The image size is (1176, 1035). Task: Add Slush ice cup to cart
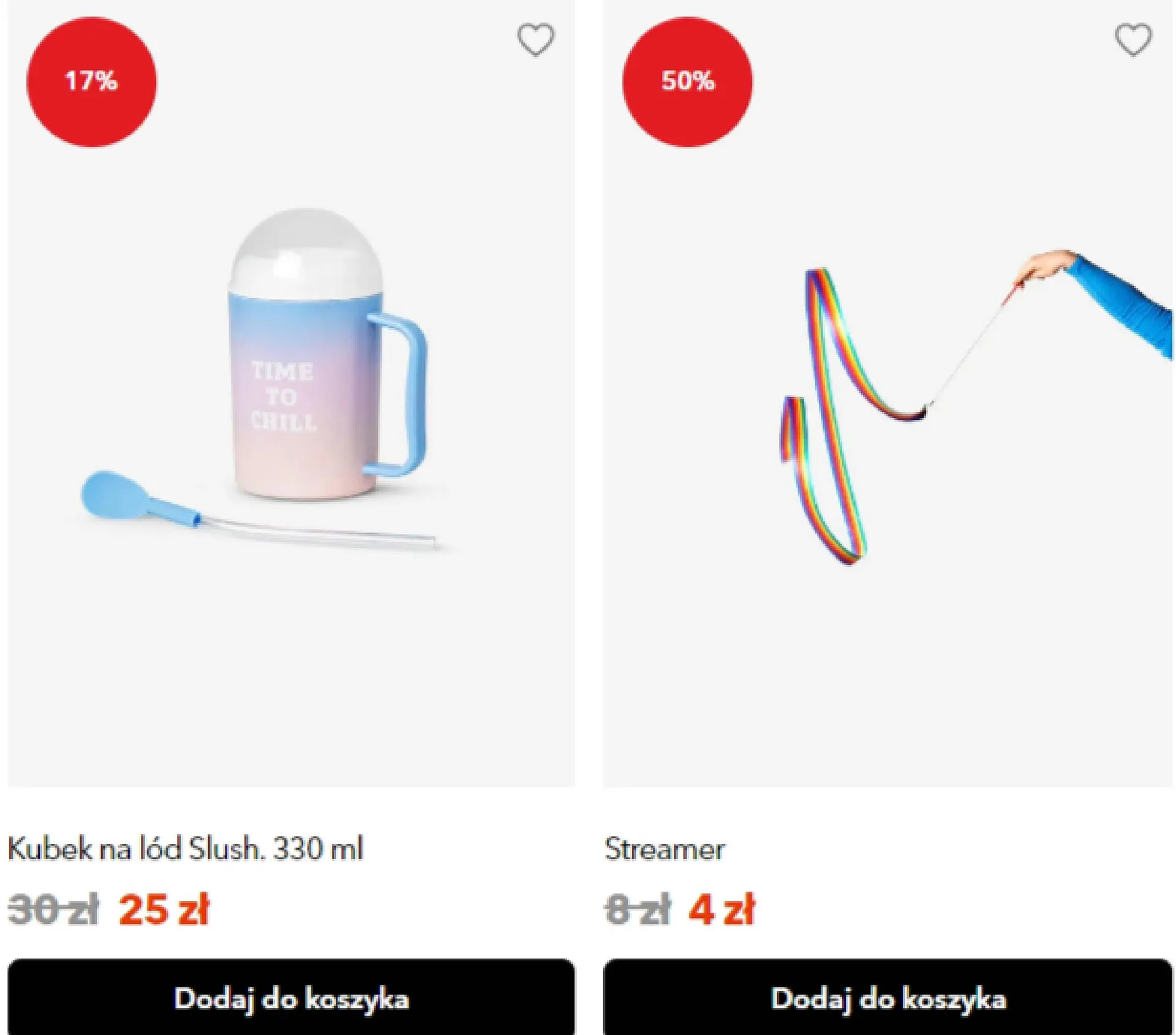point(291,999)
